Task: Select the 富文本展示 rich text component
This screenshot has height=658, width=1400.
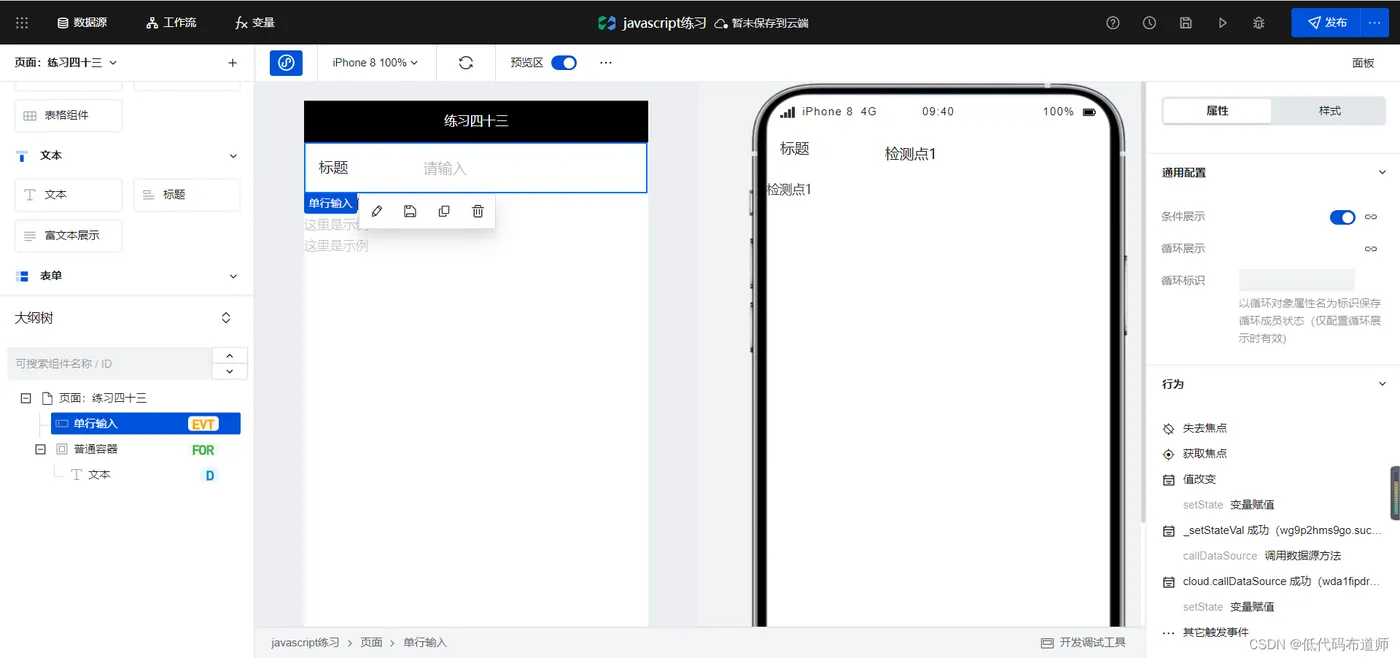Action: coord(68,236)
